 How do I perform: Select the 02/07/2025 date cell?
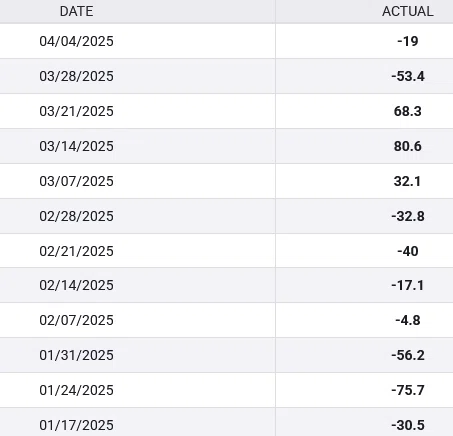76,320
